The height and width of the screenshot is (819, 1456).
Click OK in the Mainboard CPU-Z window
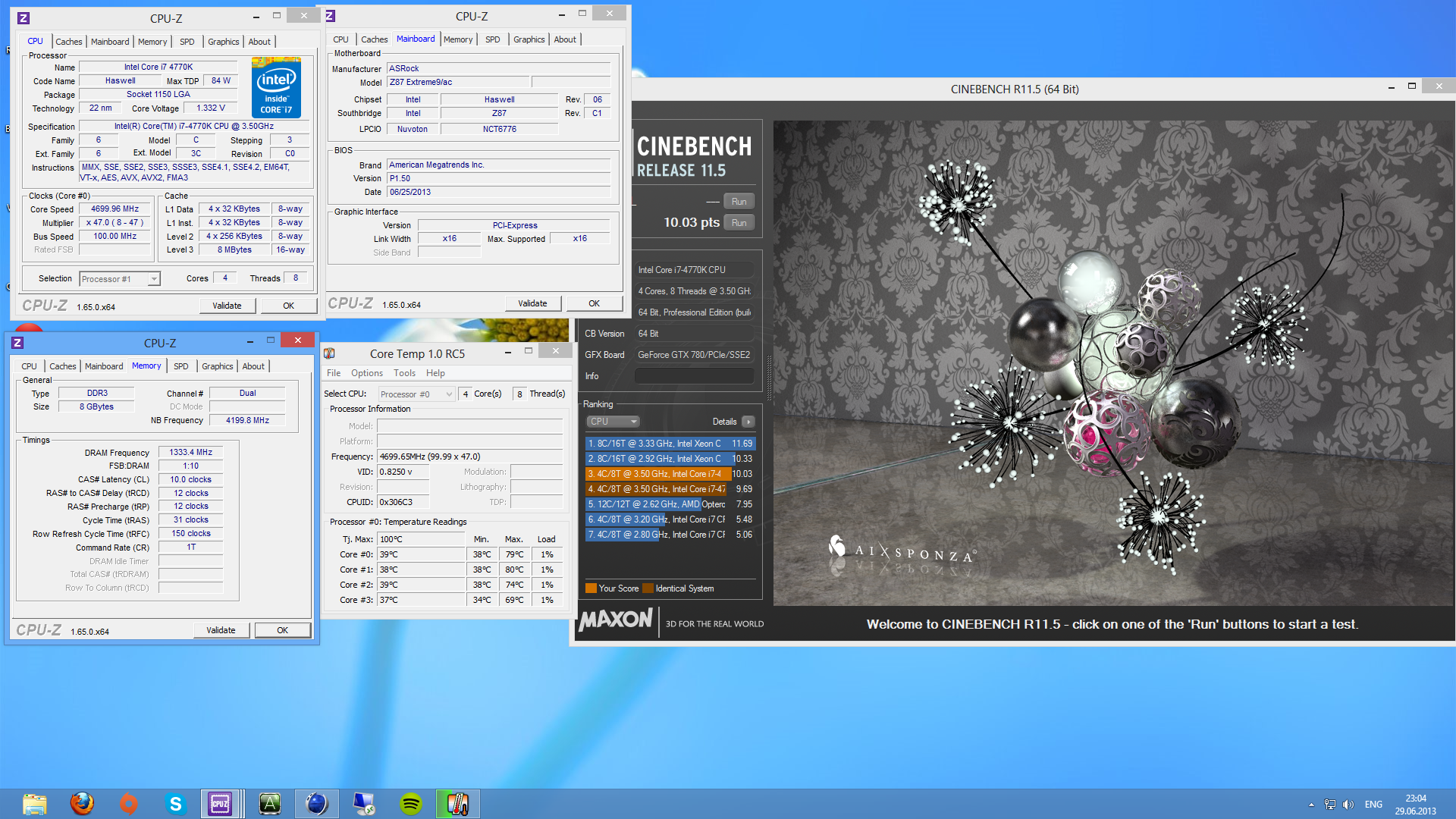click(595, 303)
